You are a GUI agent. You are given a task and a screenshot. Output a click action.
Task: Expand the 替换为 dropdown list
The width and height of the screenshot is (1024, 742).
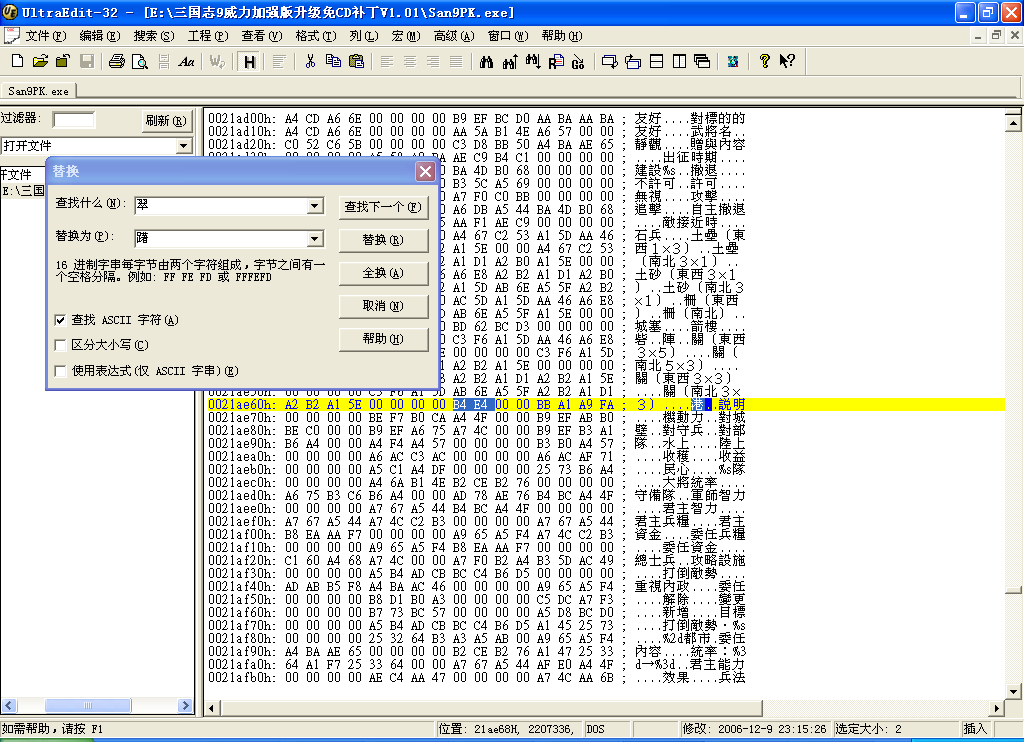click(315, 239)
